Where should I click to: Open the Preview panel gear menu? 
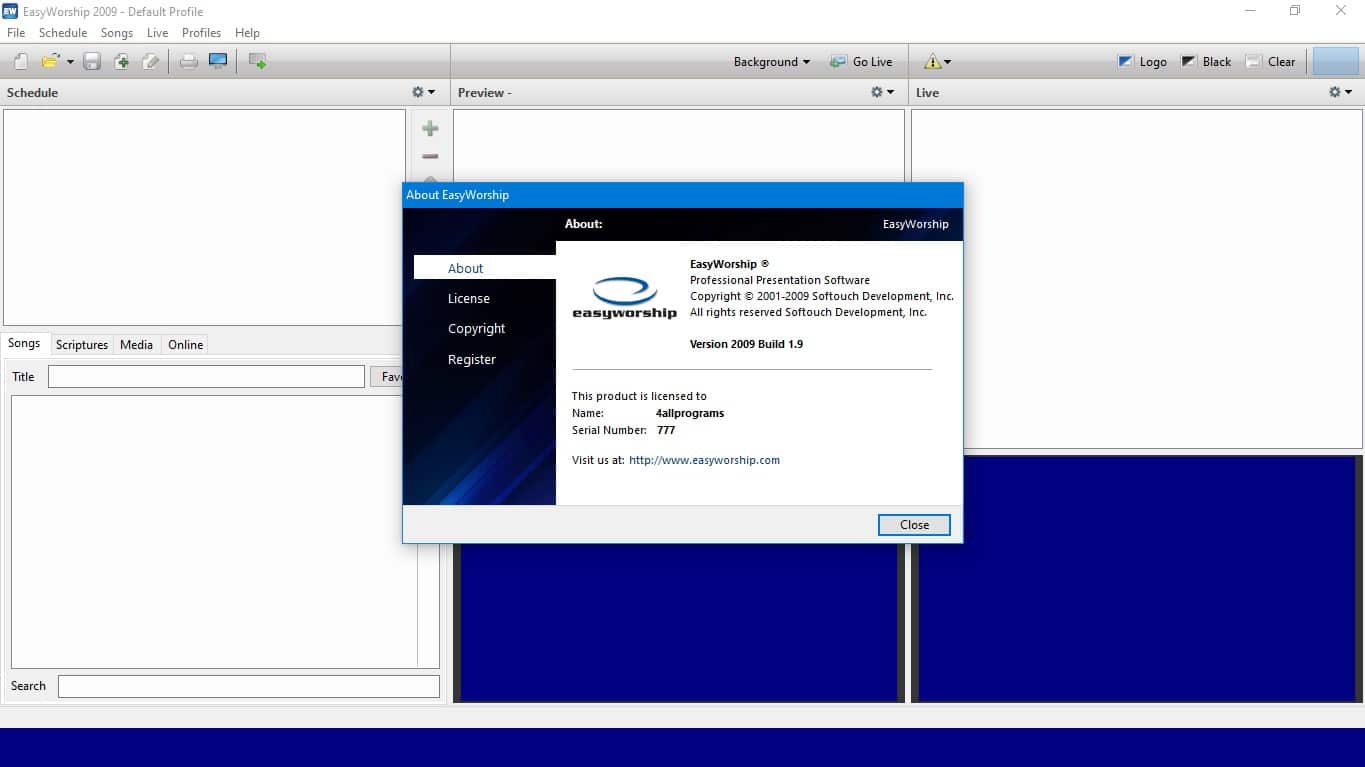pos(882,92)
